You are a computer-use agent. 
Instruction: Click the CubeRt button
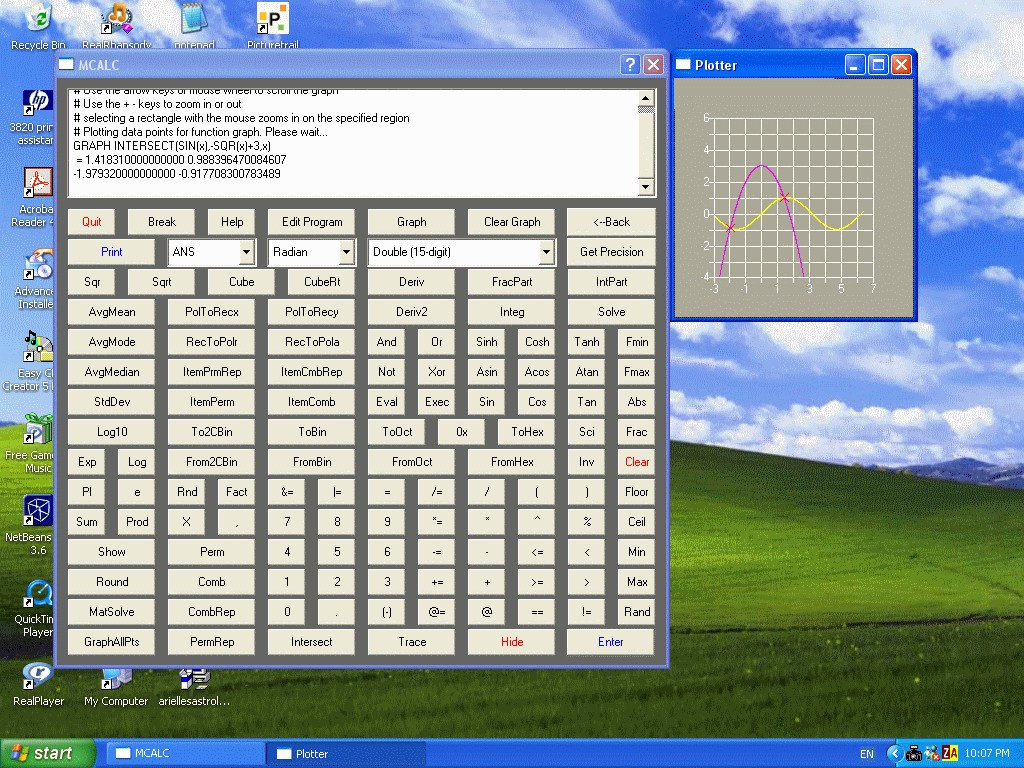tap(322, 282)
